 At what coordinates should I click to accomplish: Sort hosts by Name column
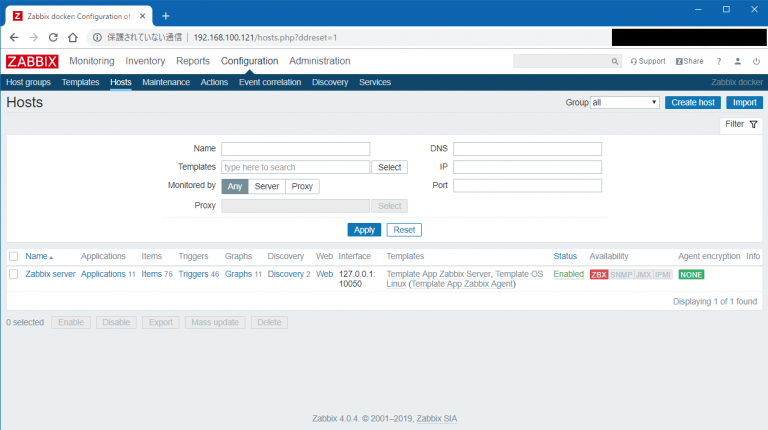click(39, 256)
